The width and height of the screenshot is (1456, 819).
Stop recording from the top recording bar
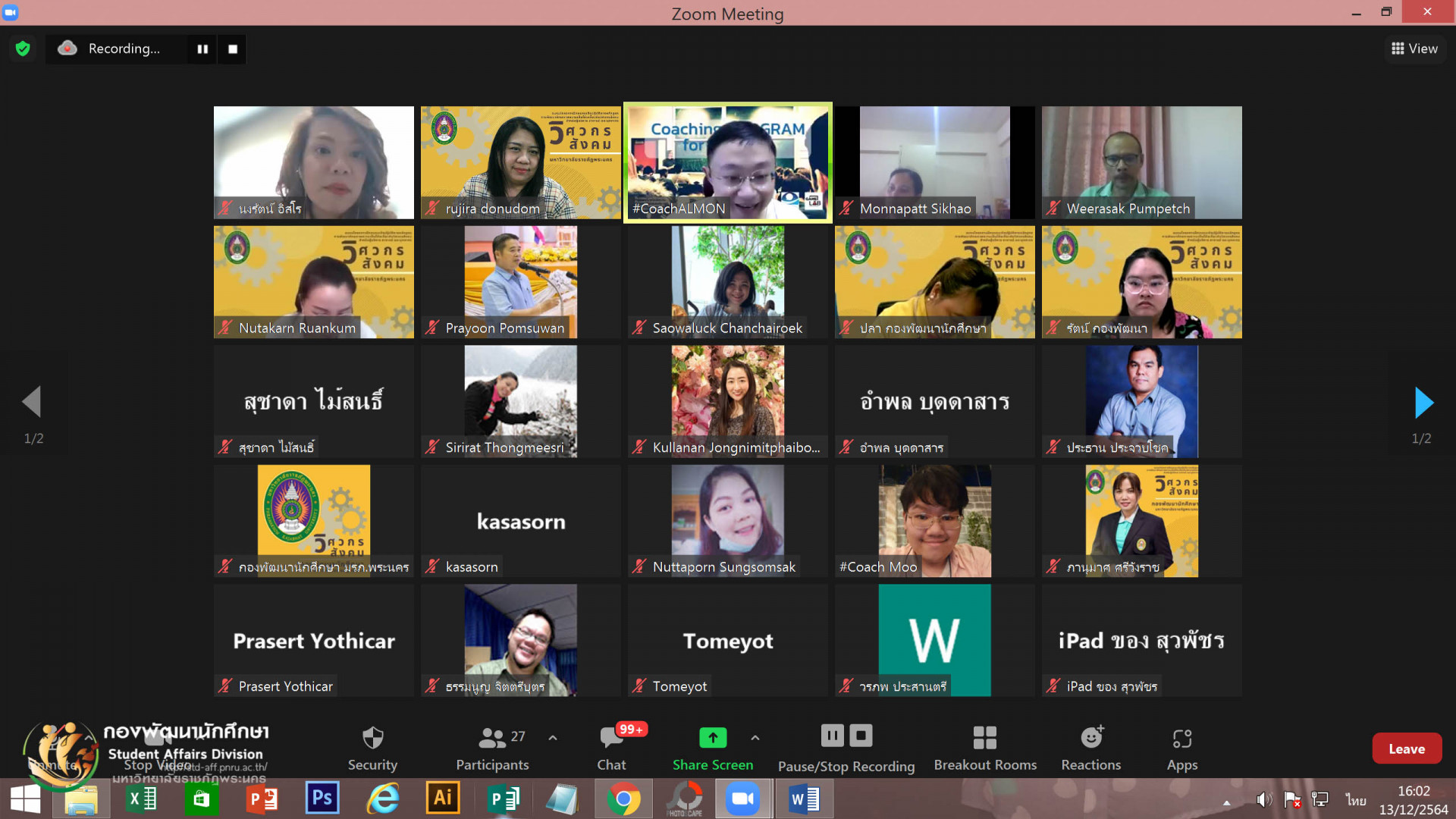233,49
